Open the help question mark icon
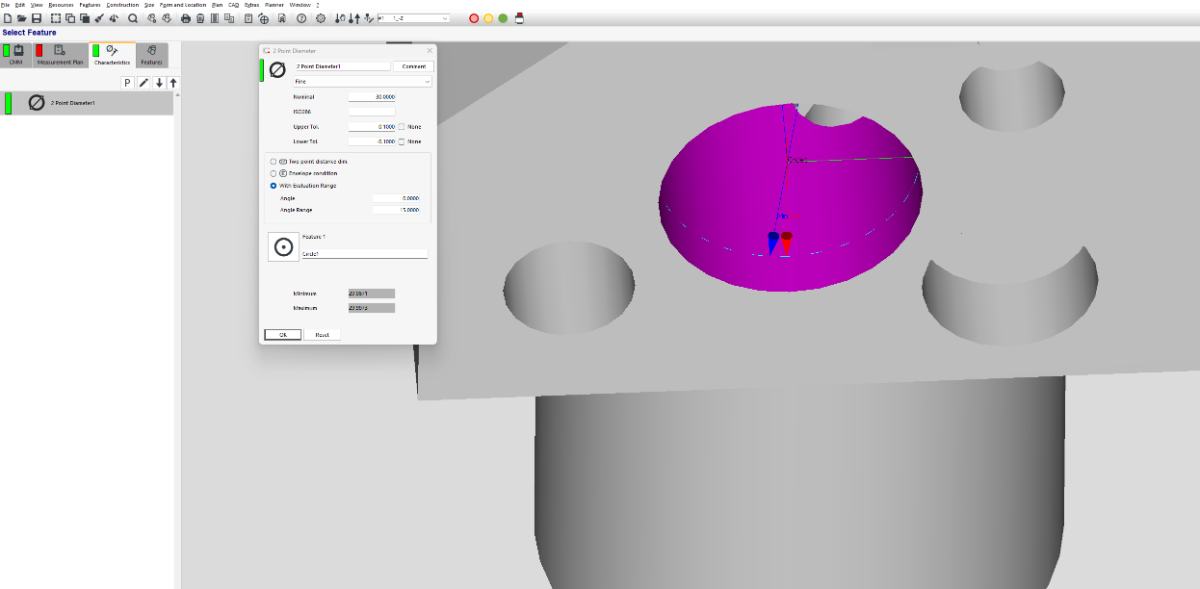1200x589 pixels. [301, 18]
